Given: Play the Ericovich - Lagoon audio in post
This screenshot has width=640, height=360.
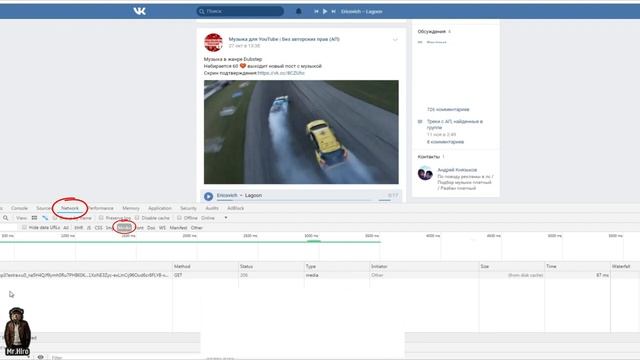Looking at the screenshot, I should [x=209, y=196].
